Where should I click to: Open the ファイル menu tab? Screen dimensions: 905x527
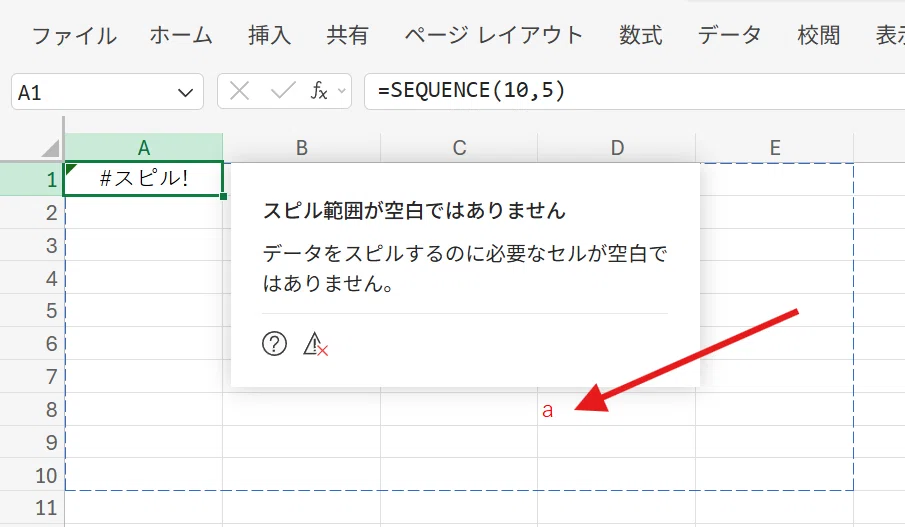click(x=74, y=36)
